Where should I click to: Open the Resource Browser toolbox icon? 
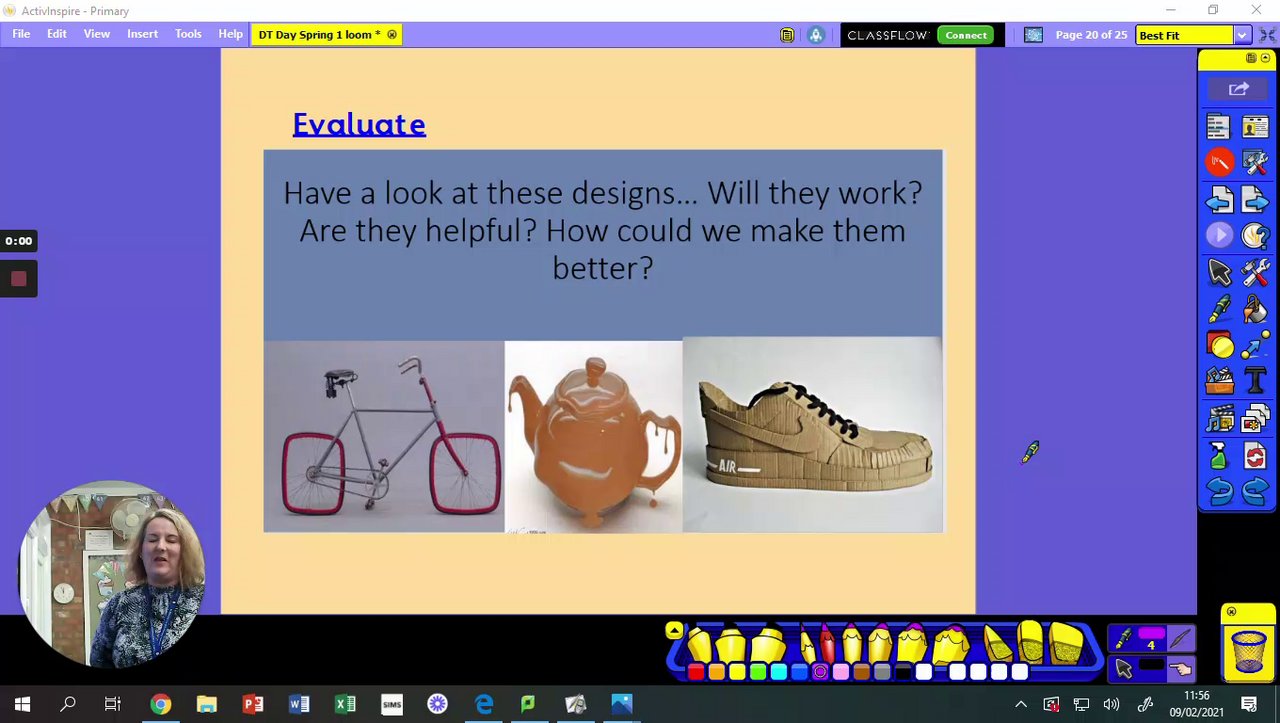pos(1219,381)
